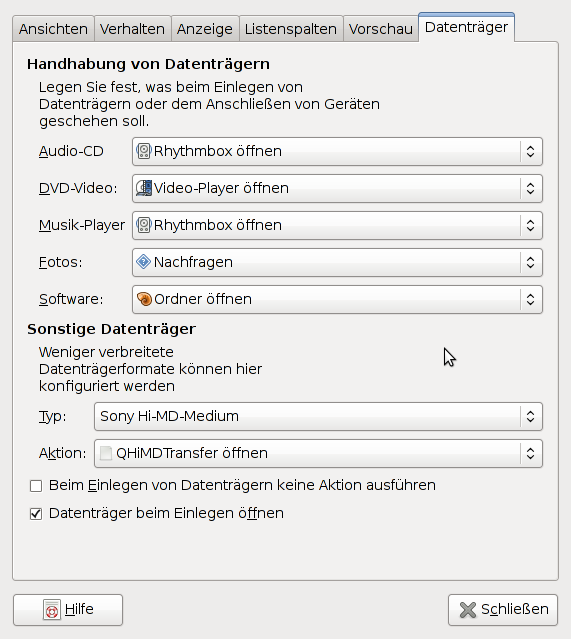Click the Rhythmbox icon in Musik-Player row
The image size is (571, 639).
click(143, 225)
